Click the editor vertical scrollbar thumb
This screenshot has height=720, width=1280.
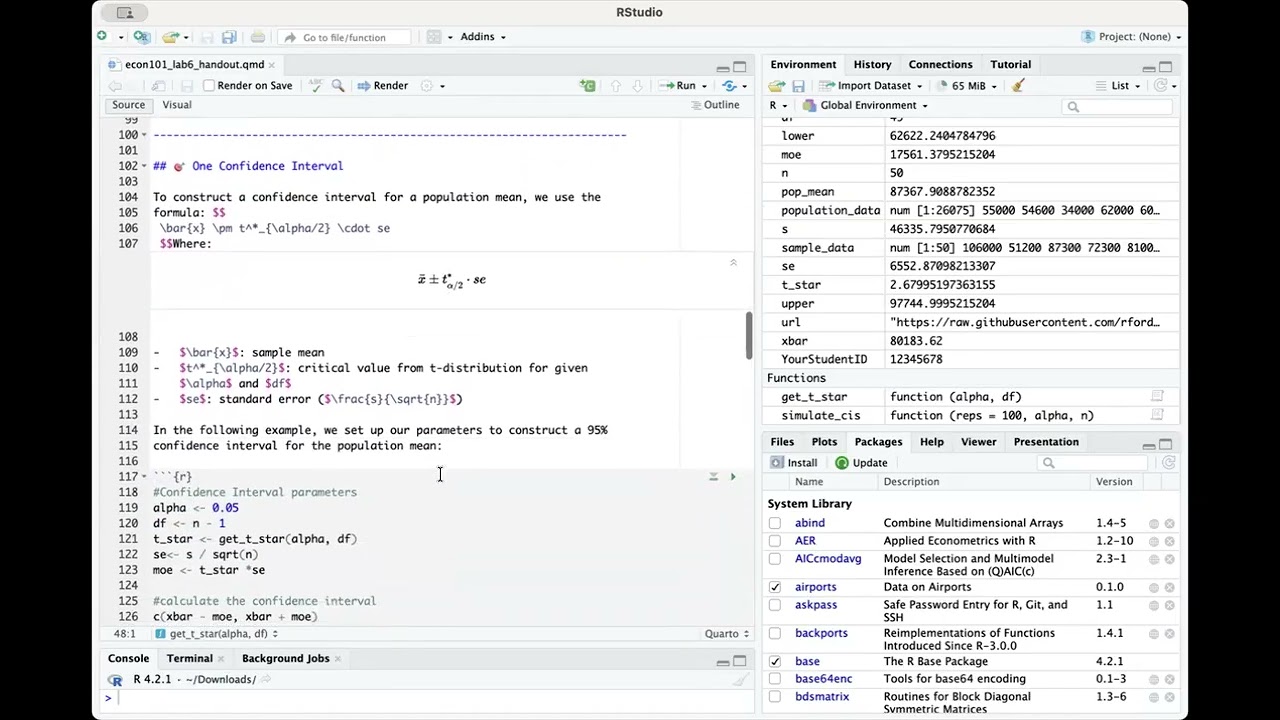point(748,336)
